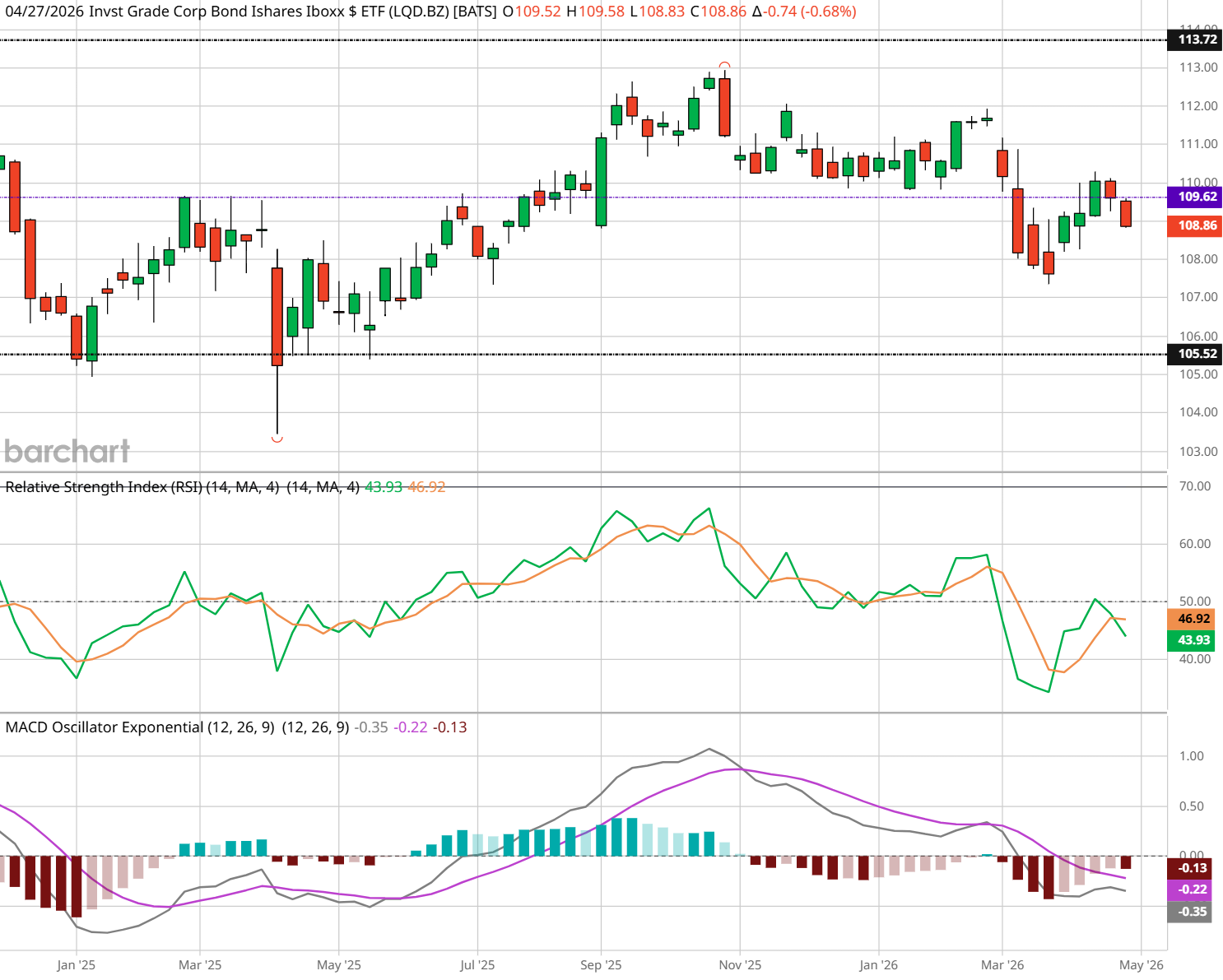1223x980 pixels.
Task: Click the dark red -0.13 MACD axis badge
Action: [1190, 868]
